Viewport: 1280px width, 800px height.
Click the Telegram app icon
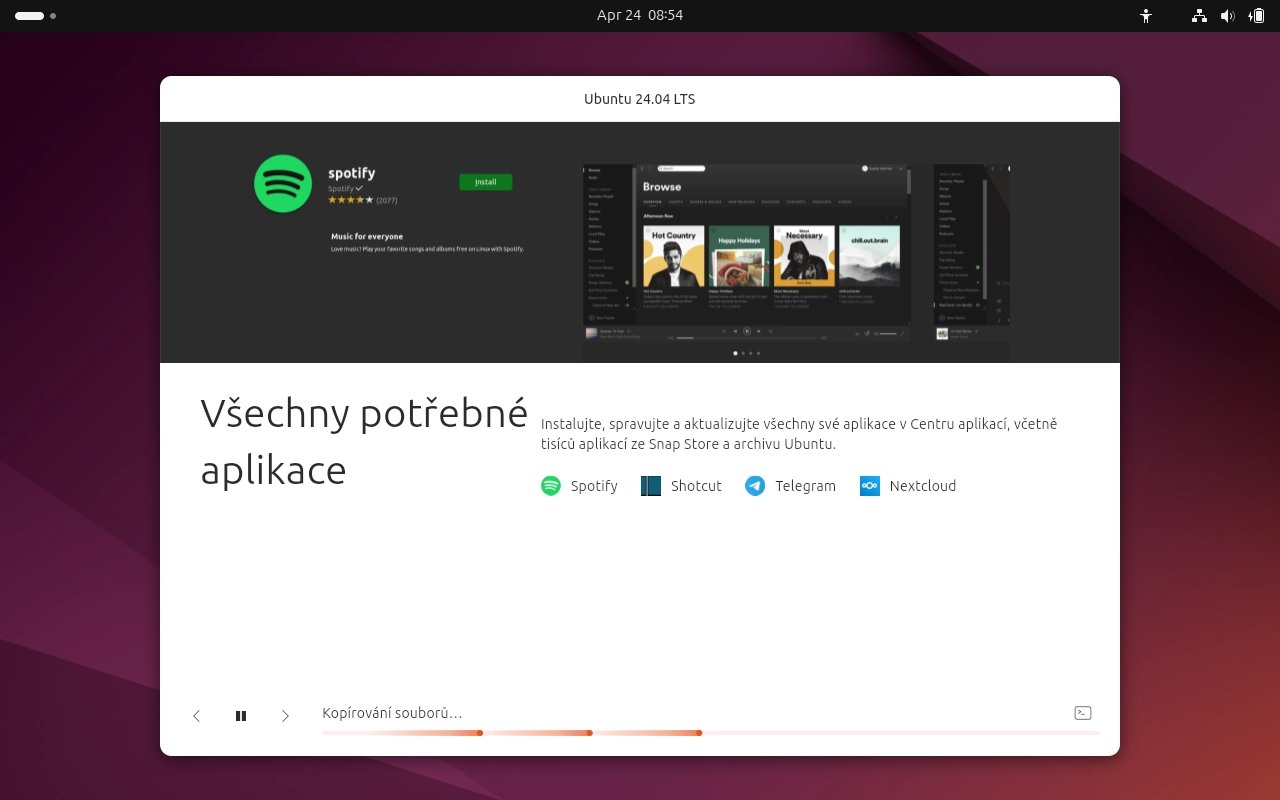point(755,486)
